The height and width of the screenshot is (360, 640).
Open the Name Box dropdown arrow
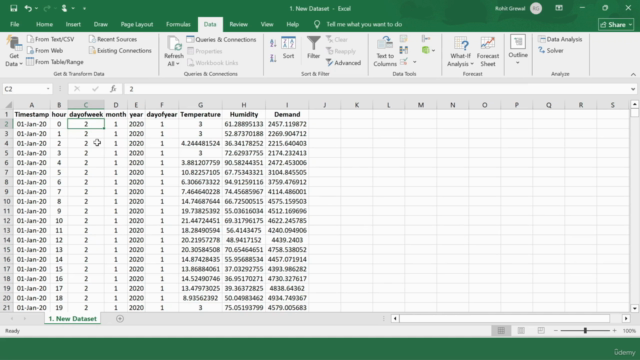(48, 89)
